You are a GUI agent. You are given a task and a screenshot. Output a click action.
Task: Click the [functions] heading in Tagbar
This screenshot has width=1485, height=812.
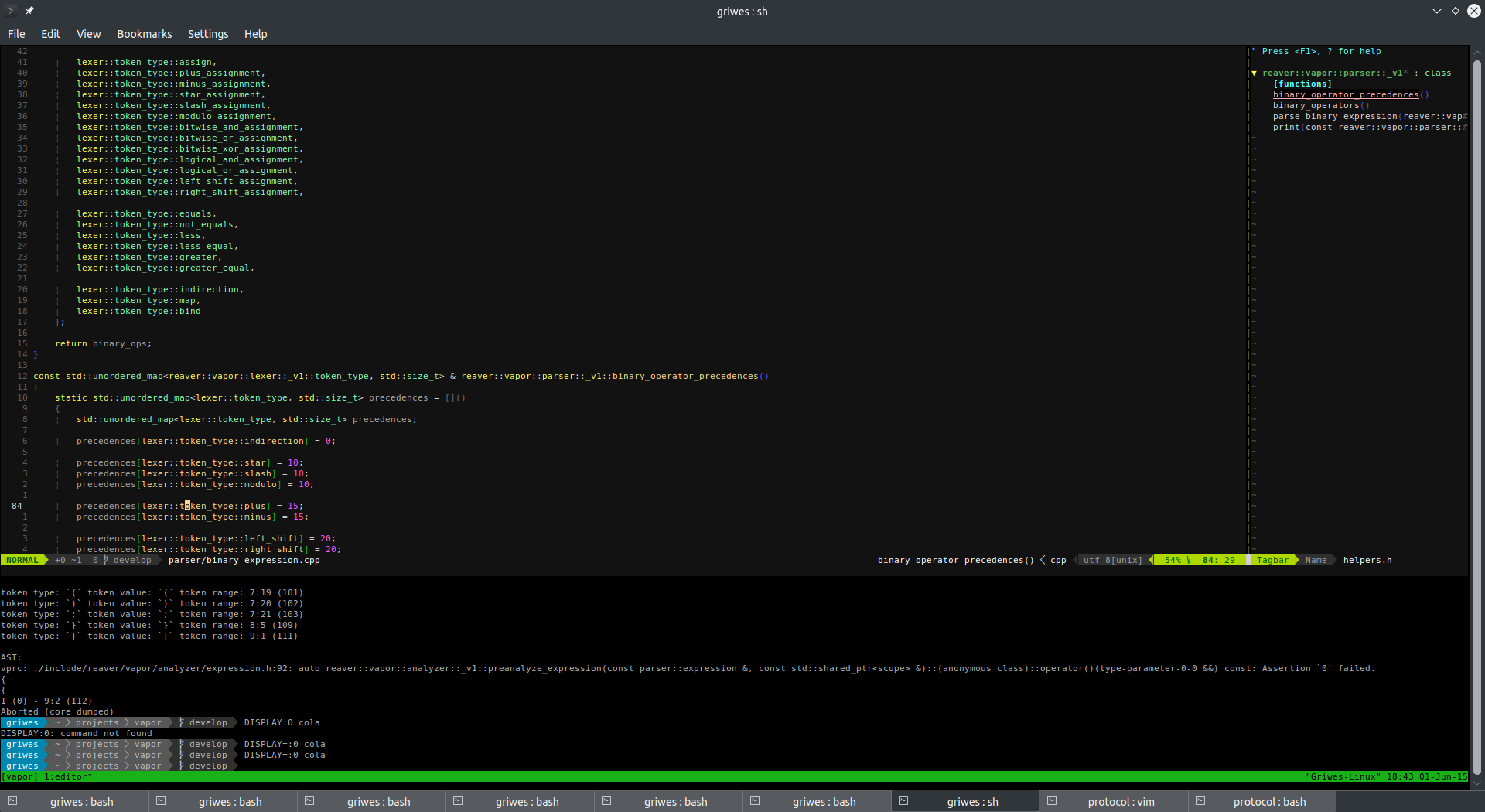(x=1302, y=84)
